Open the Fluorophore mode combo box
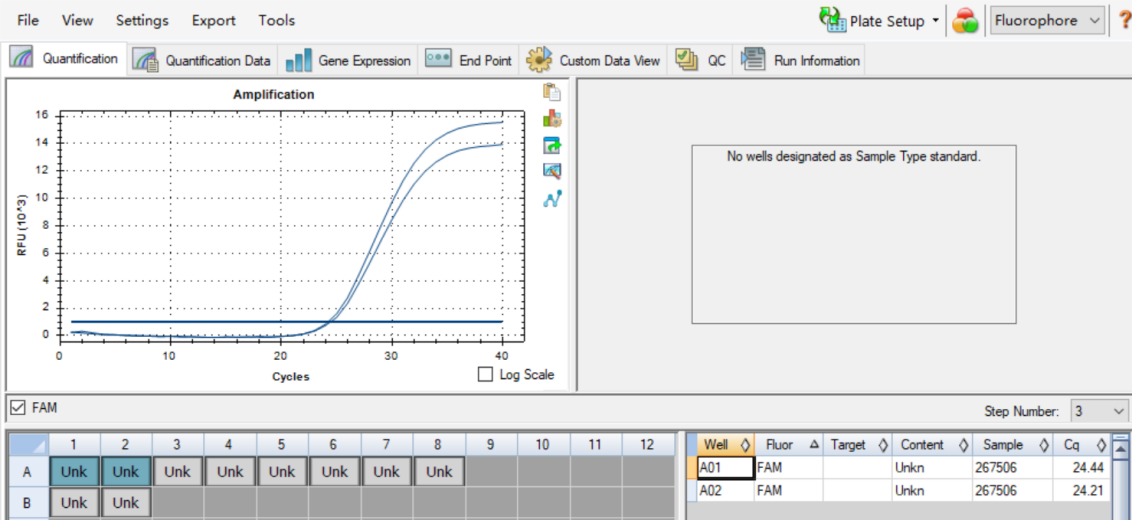Image resolution: width=1132 pixels, height=521 pixels. (1046, 20)
